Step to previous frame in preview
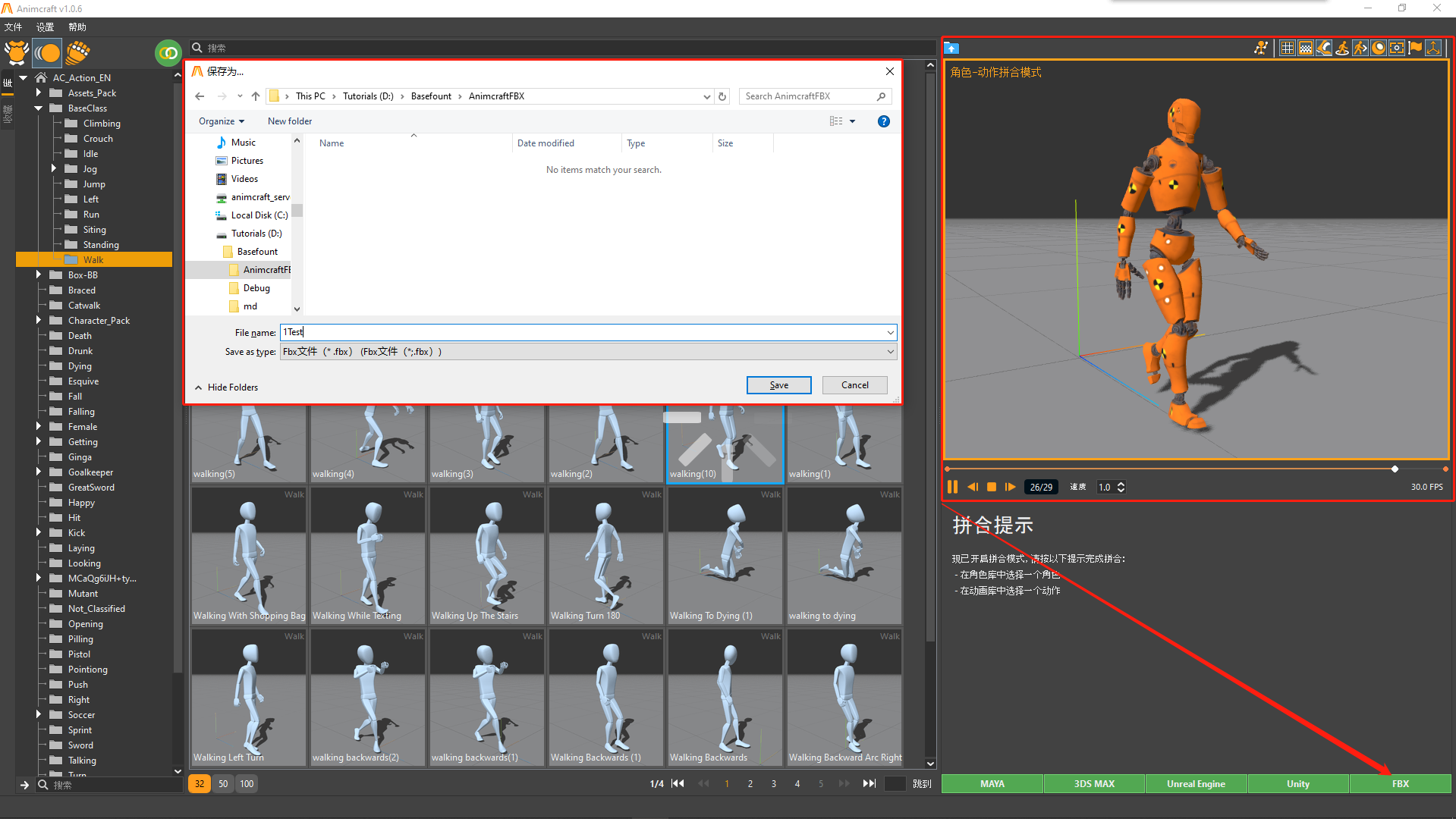Screen dimensions: 1456x825 coord(972,487)
